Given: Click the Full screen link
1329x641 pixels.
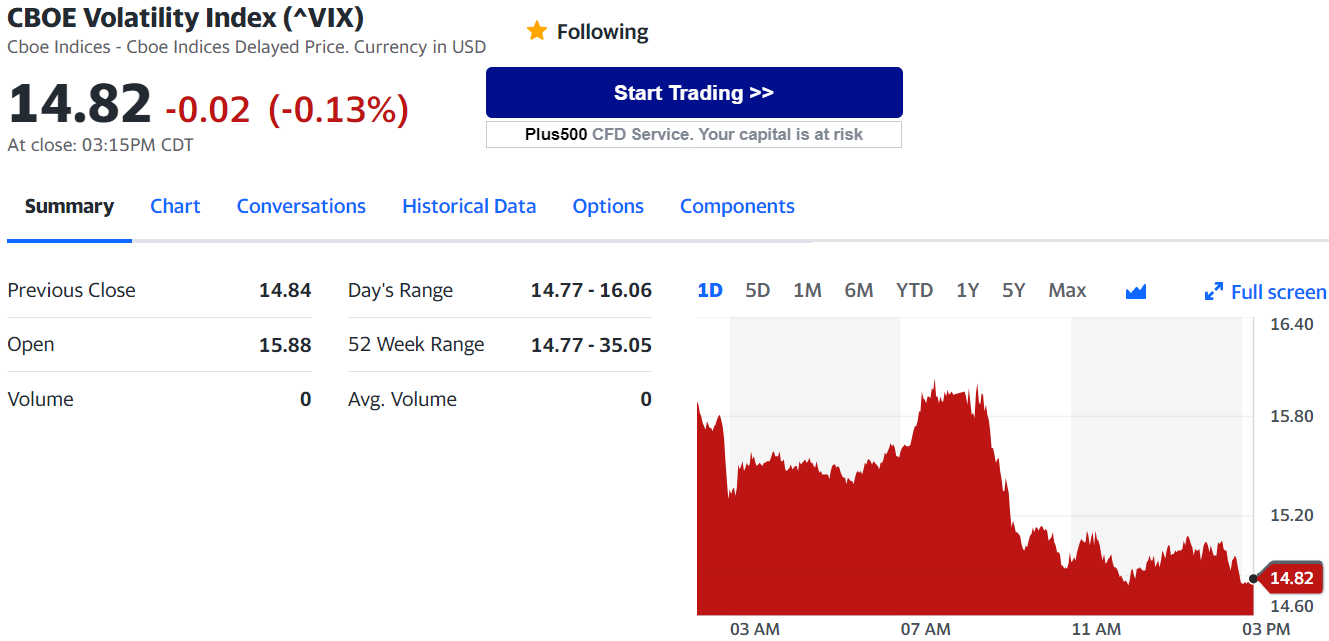Looking at the screenshot, I should [1278, 292].
